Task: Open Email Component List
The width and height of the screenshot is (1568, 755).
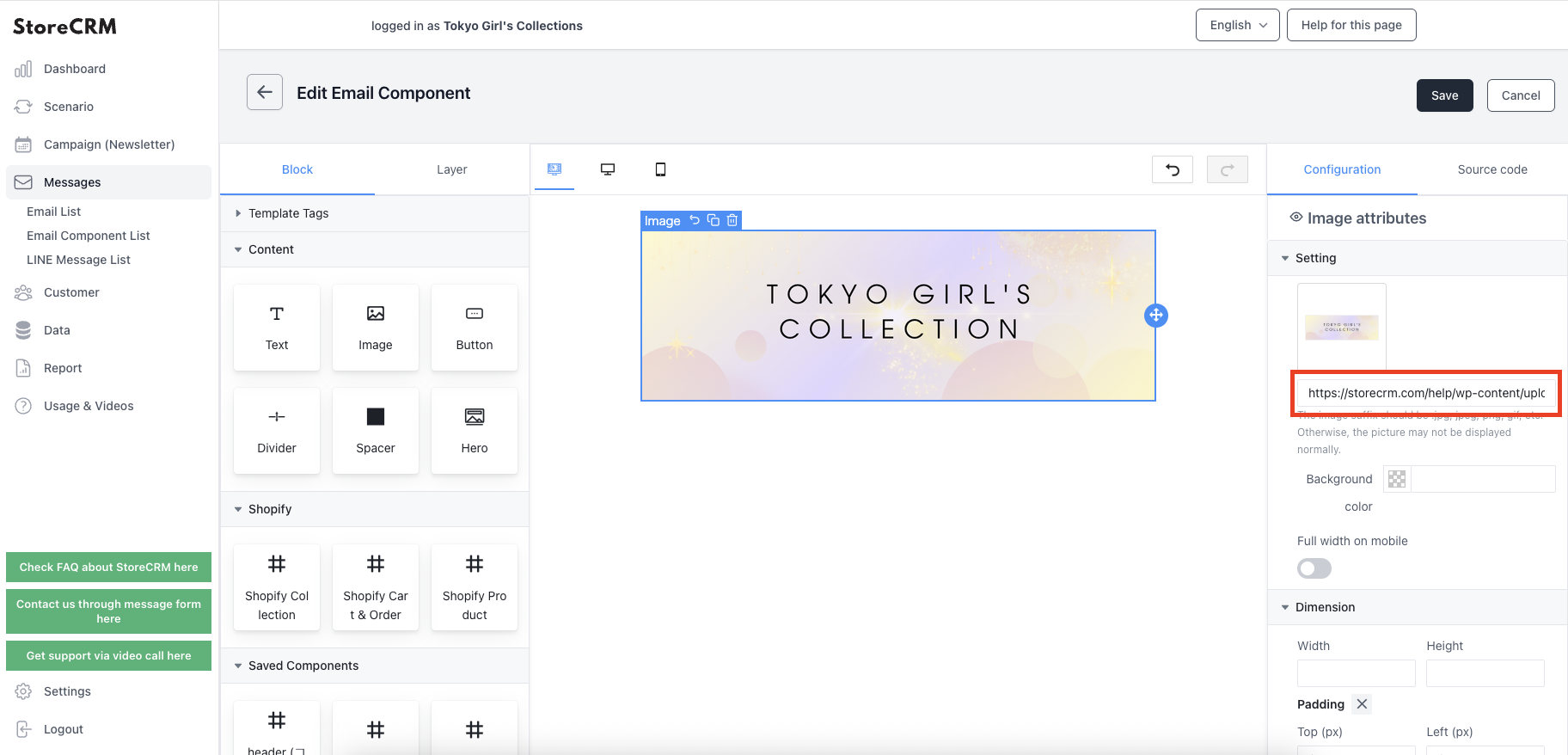Action: (89, 236)
